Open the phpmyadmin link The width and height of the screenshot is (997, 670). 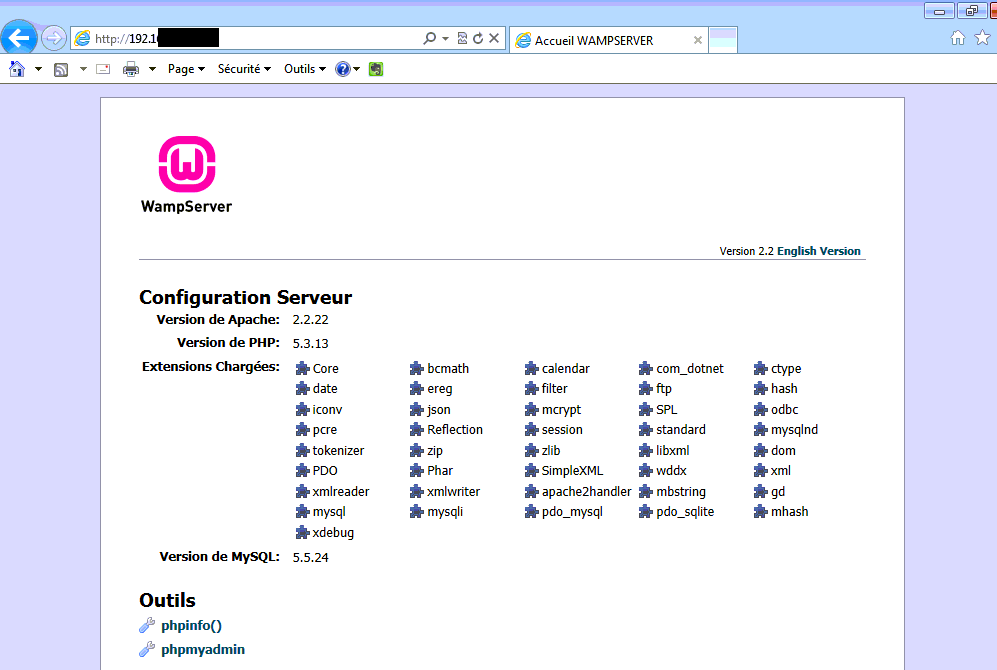coord(203,649)
